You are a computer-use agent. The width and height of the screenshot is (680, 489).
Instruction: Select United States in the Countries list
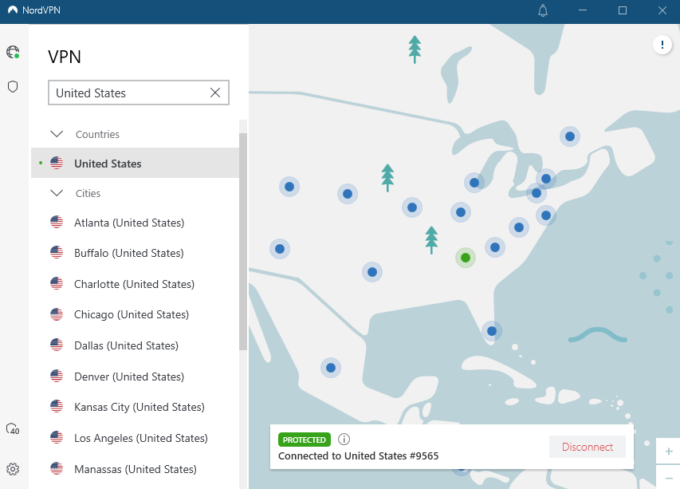(x=135, y=163)
